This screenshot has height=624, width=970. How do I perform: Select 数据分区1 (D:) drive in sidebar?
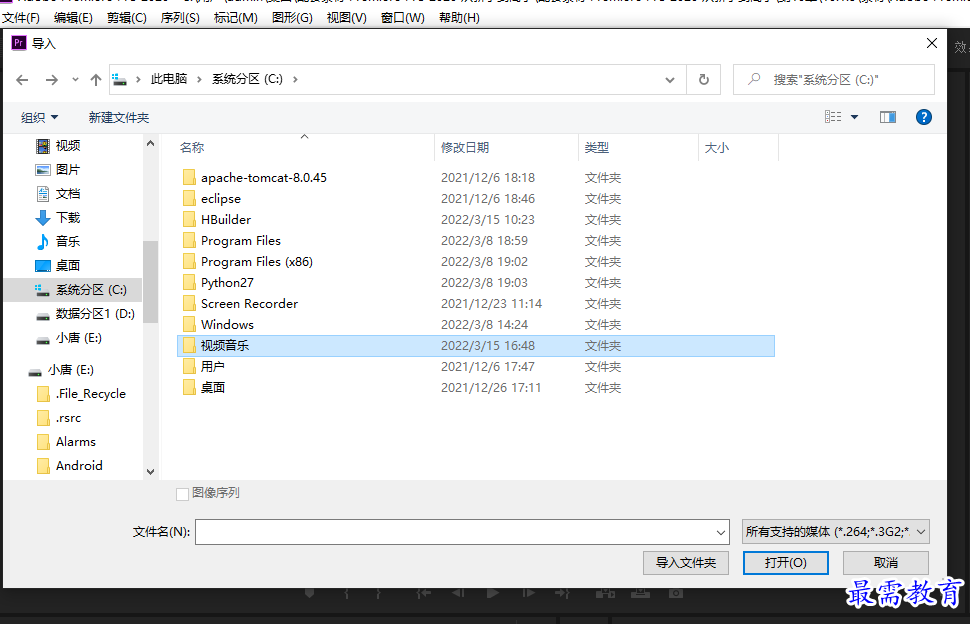[x=85, y=314]
